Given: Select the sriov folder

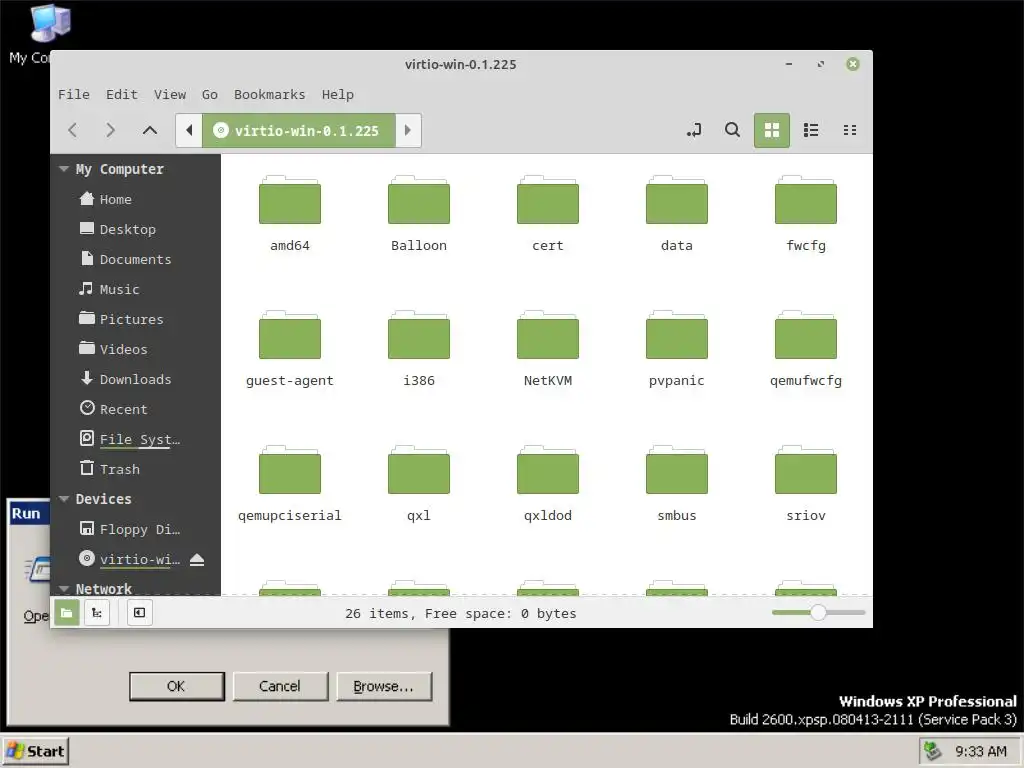Looking at the screenshot, I should click(806, 485).
